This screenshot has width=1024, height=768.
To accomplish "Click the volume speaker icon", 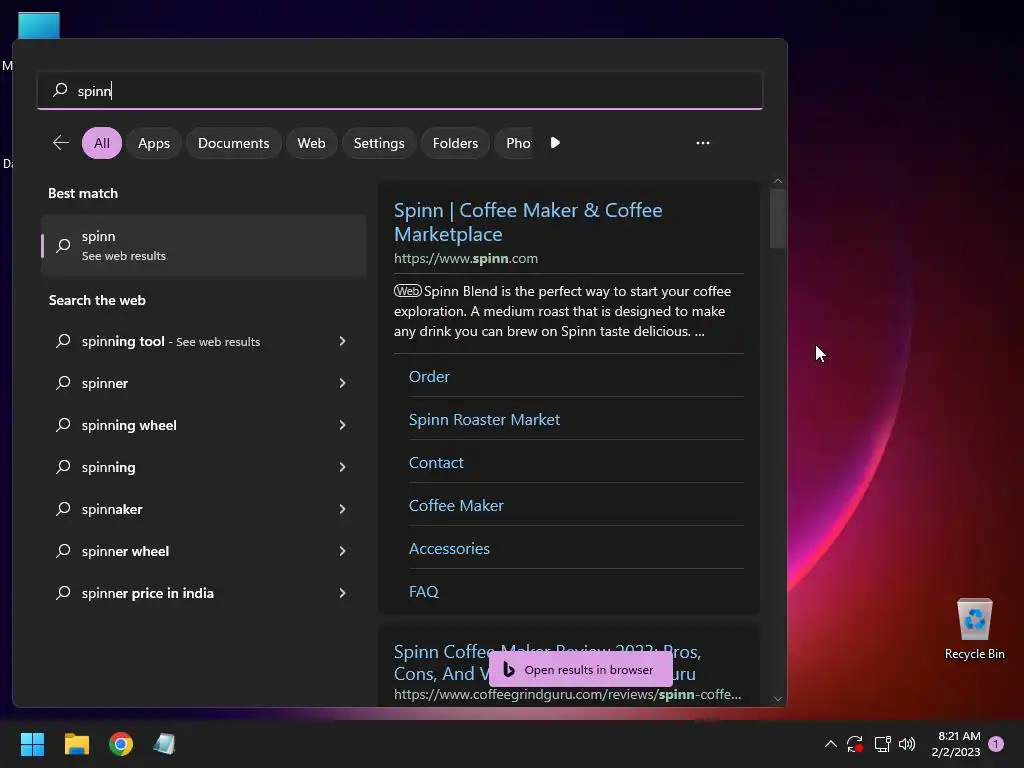I will 907,744.
